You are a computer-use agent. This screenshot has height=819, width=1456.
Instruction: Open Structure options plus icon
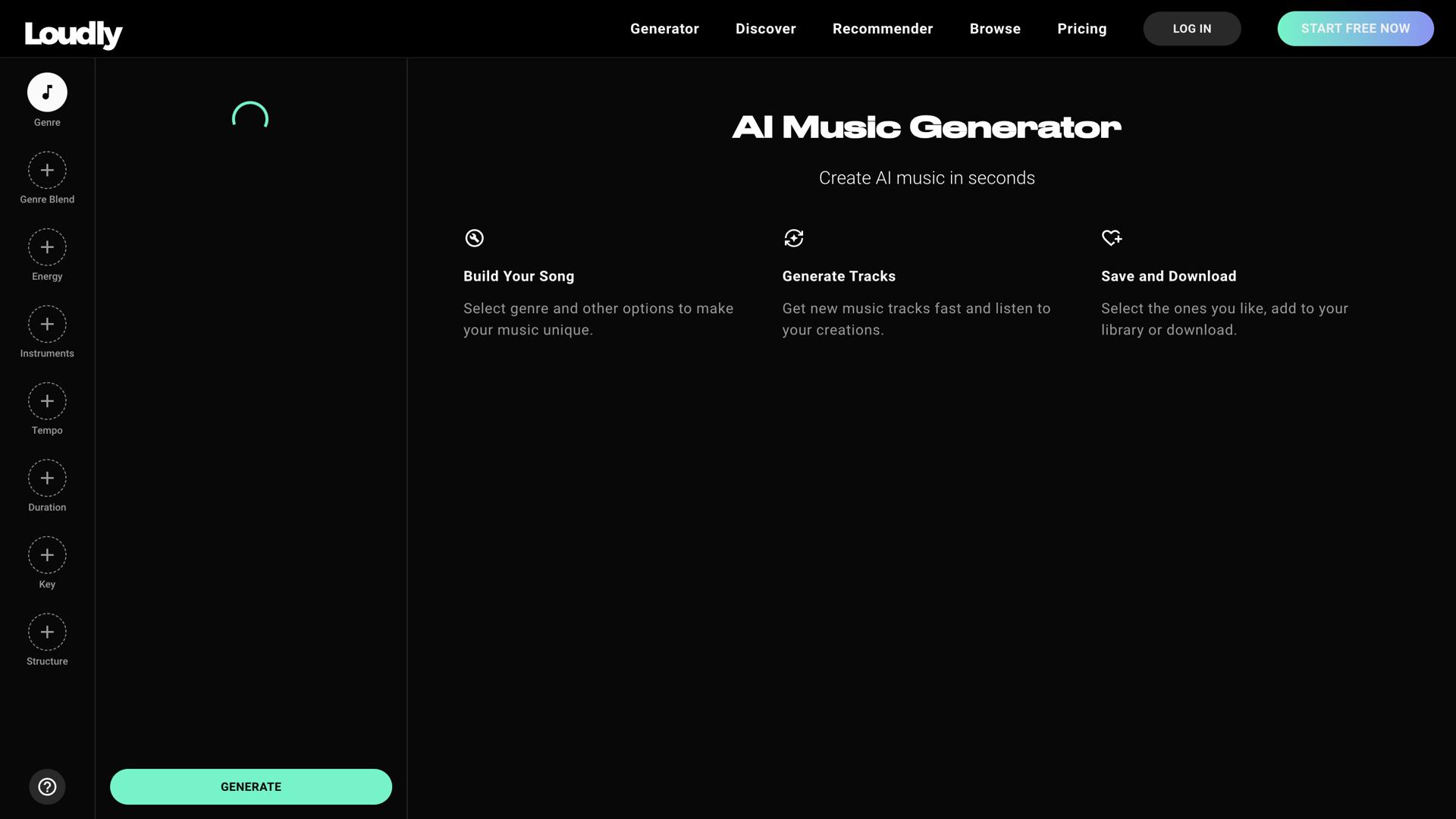pyautogui.click(x=47, y=632)
